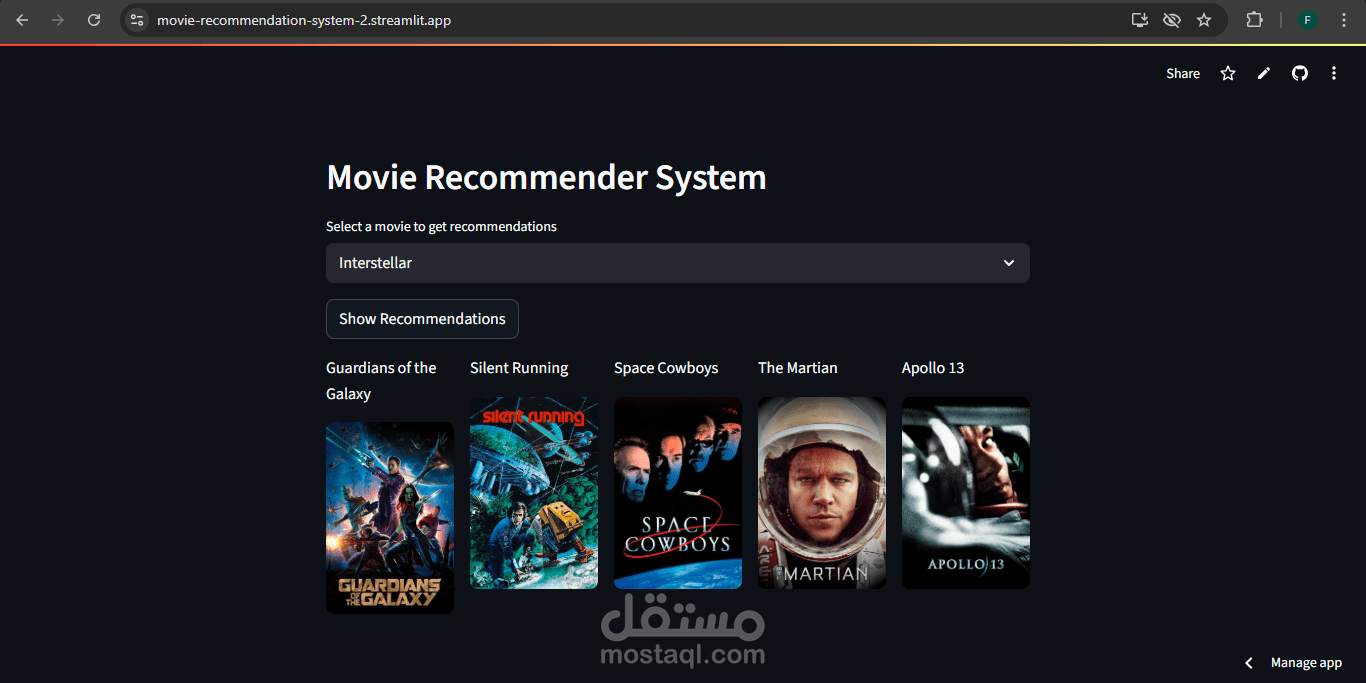Favorite the app using Streamlit star

(x=1228, y=73)
